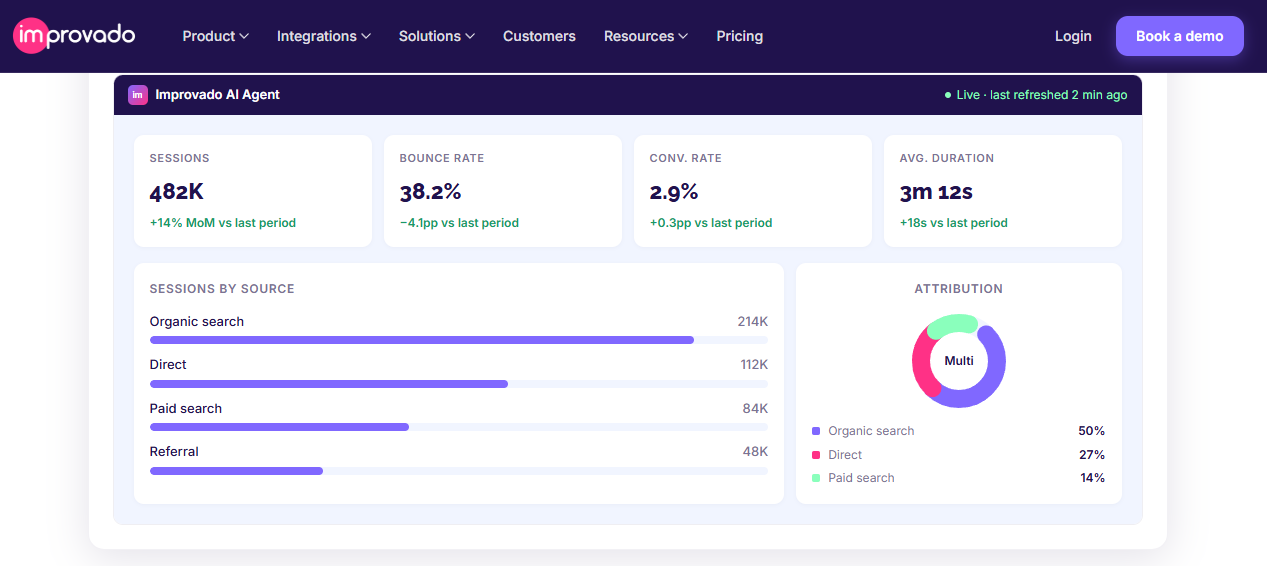This screenshot has height=566, width=1267.
Task: Click the Paid search progress bar
Action: (x=459, y=427)
